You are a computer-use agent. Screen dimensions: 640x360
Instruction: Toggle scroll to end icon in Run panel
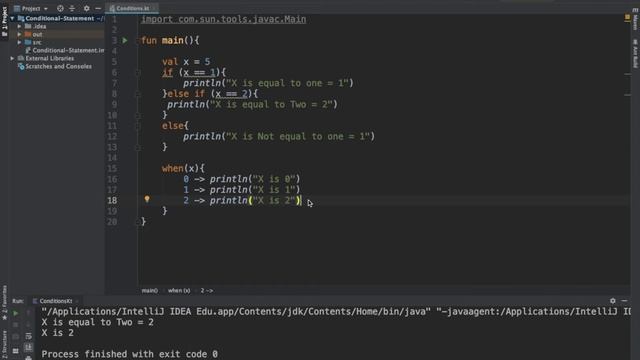click(29, 347)
